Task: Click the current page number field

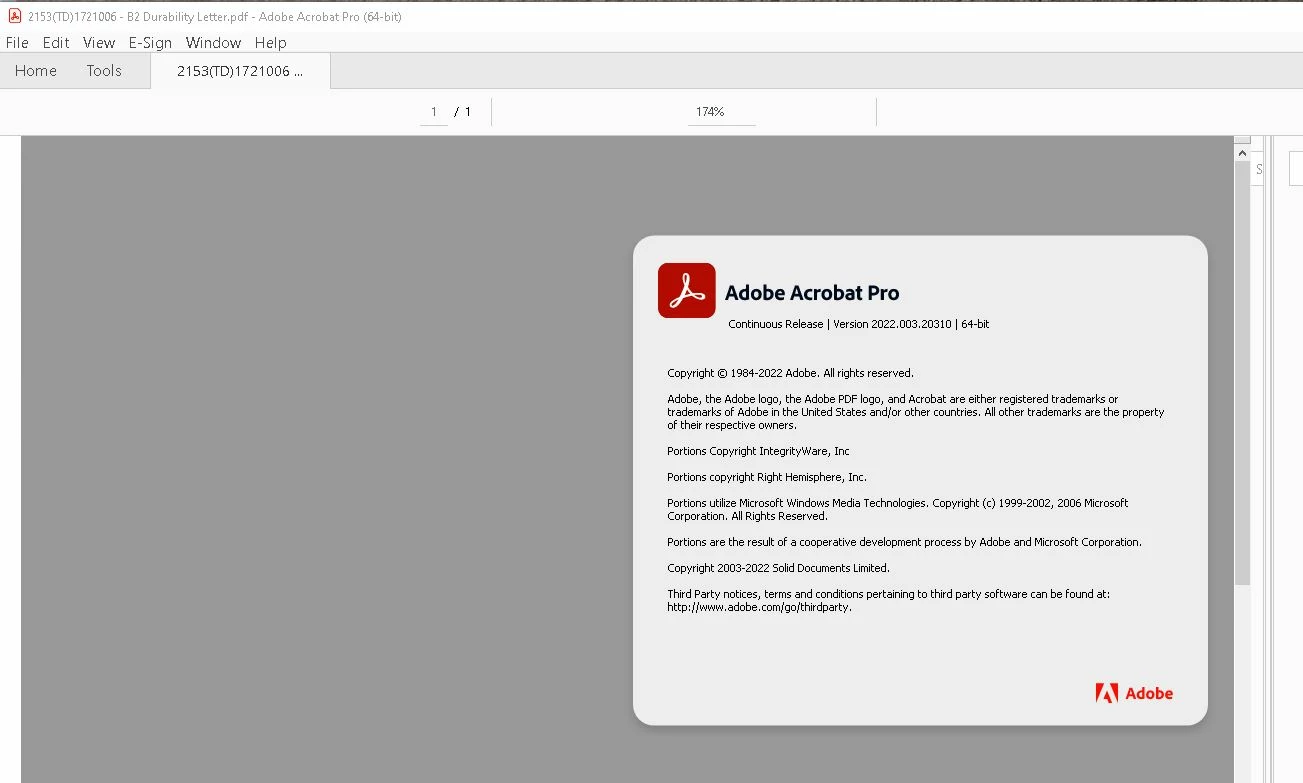Action: tap(434, 112)
